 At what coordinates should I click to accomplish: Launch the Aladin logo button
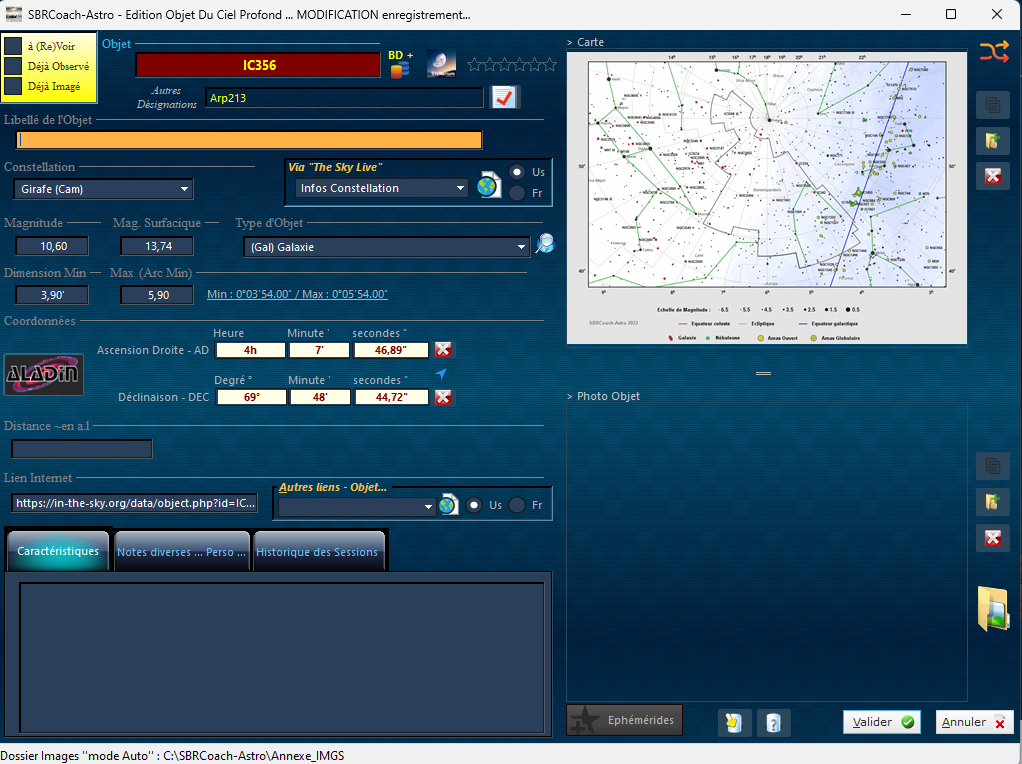[x=44, y=374]
